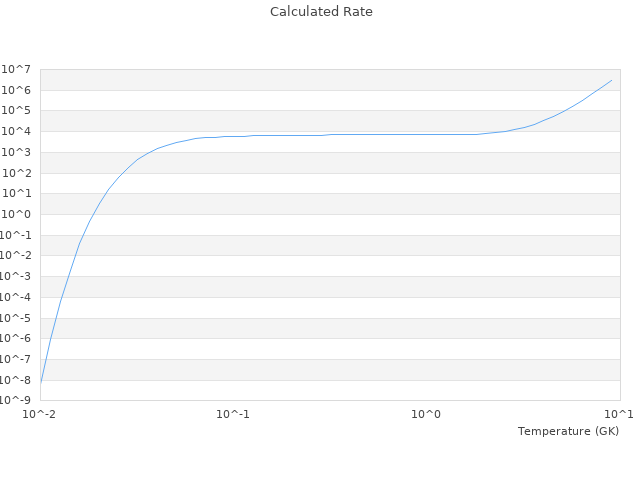Click the "Temperature (GK)" axis label
Viewport: 640px width, 480px height.
coord(568,431)
